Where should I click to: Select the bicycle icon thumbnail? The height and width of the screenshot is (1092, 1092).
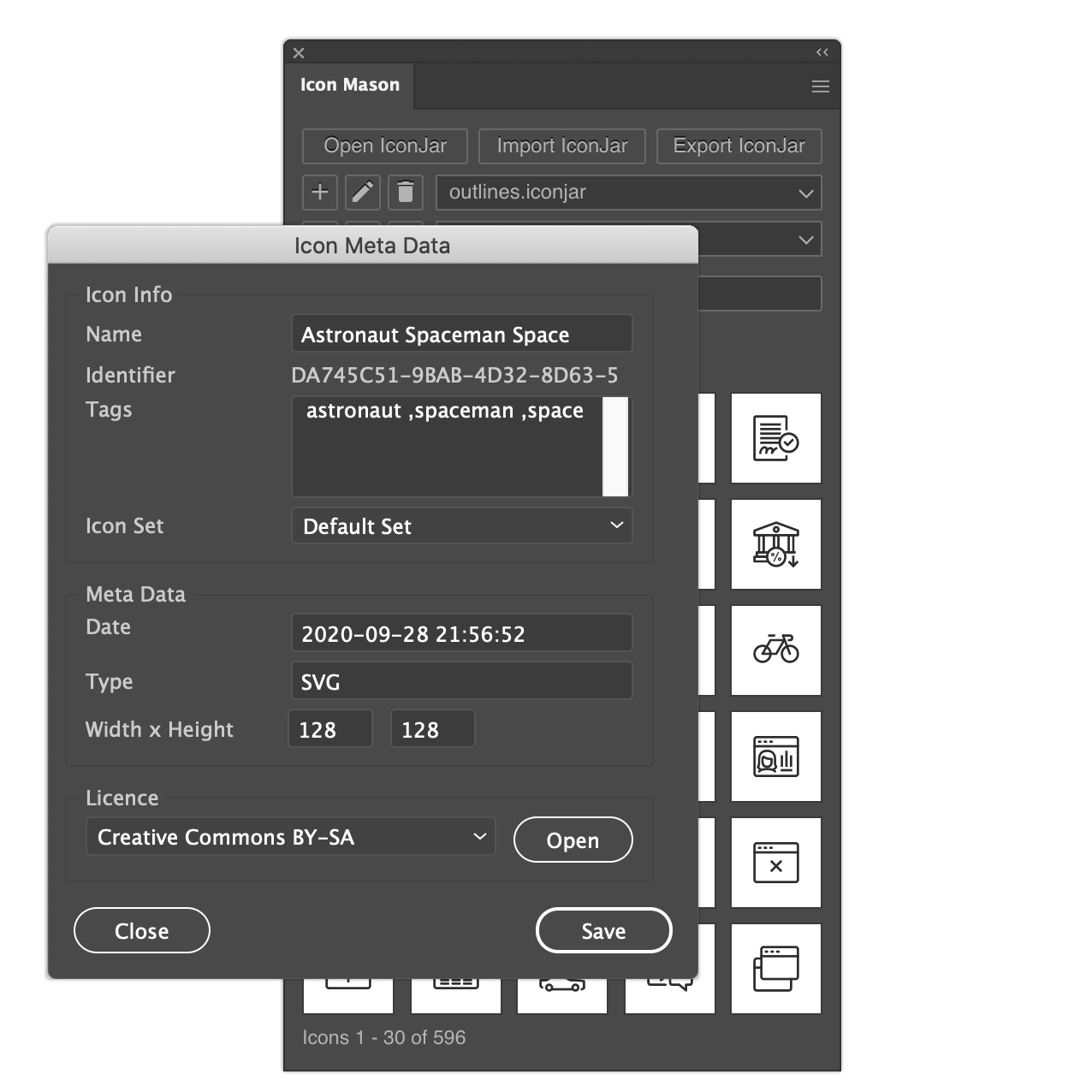tap(776, 650)
